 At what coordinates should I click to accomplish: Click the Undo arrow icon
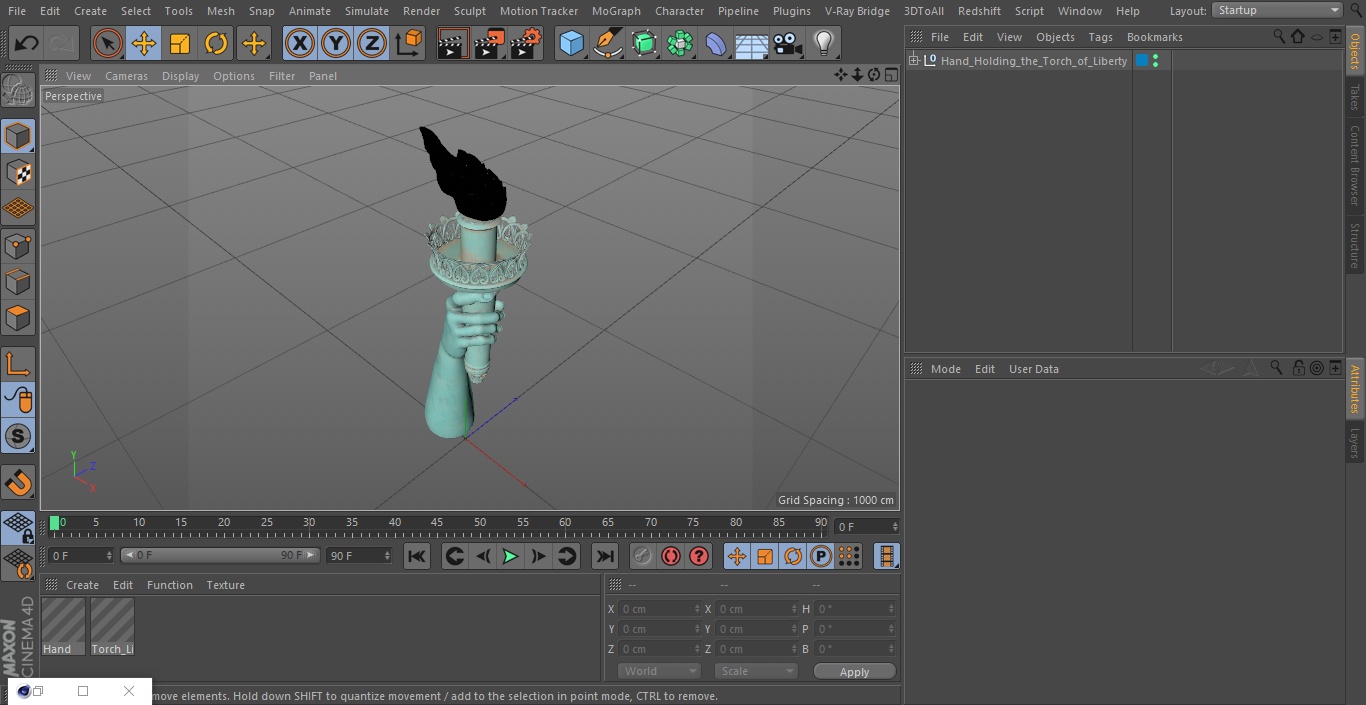tap(27, 43)
